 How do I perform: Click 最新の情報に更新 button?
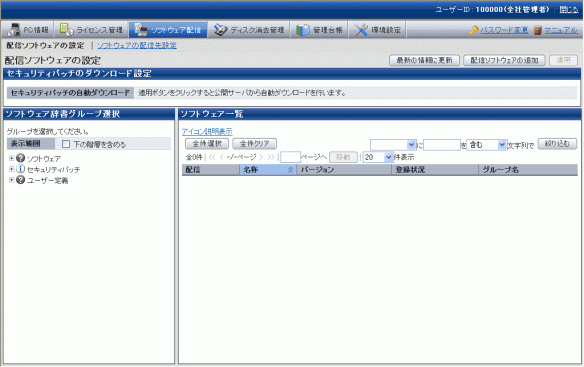coord(424,60)
